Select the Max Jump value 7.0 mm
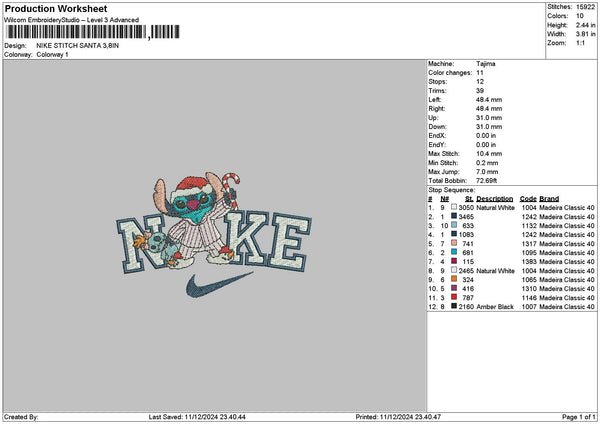This screenshot has height=424, width=600. tap(487, 172)
